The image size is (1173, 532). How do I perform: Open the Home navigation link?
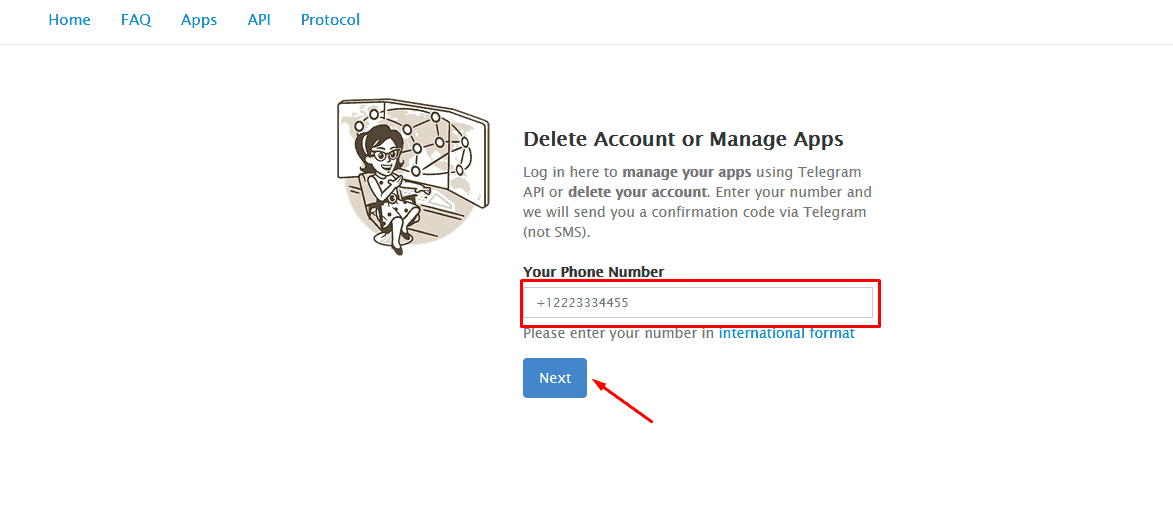[69, 20]
